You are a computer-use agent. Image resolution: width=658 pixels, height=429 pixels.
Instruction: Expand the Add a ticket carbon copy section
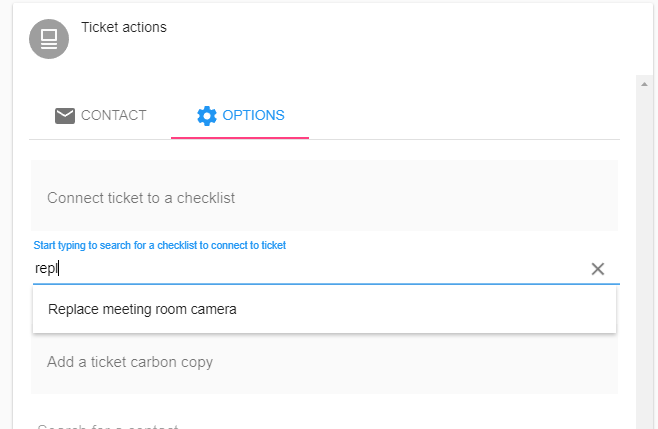(324, 362)
